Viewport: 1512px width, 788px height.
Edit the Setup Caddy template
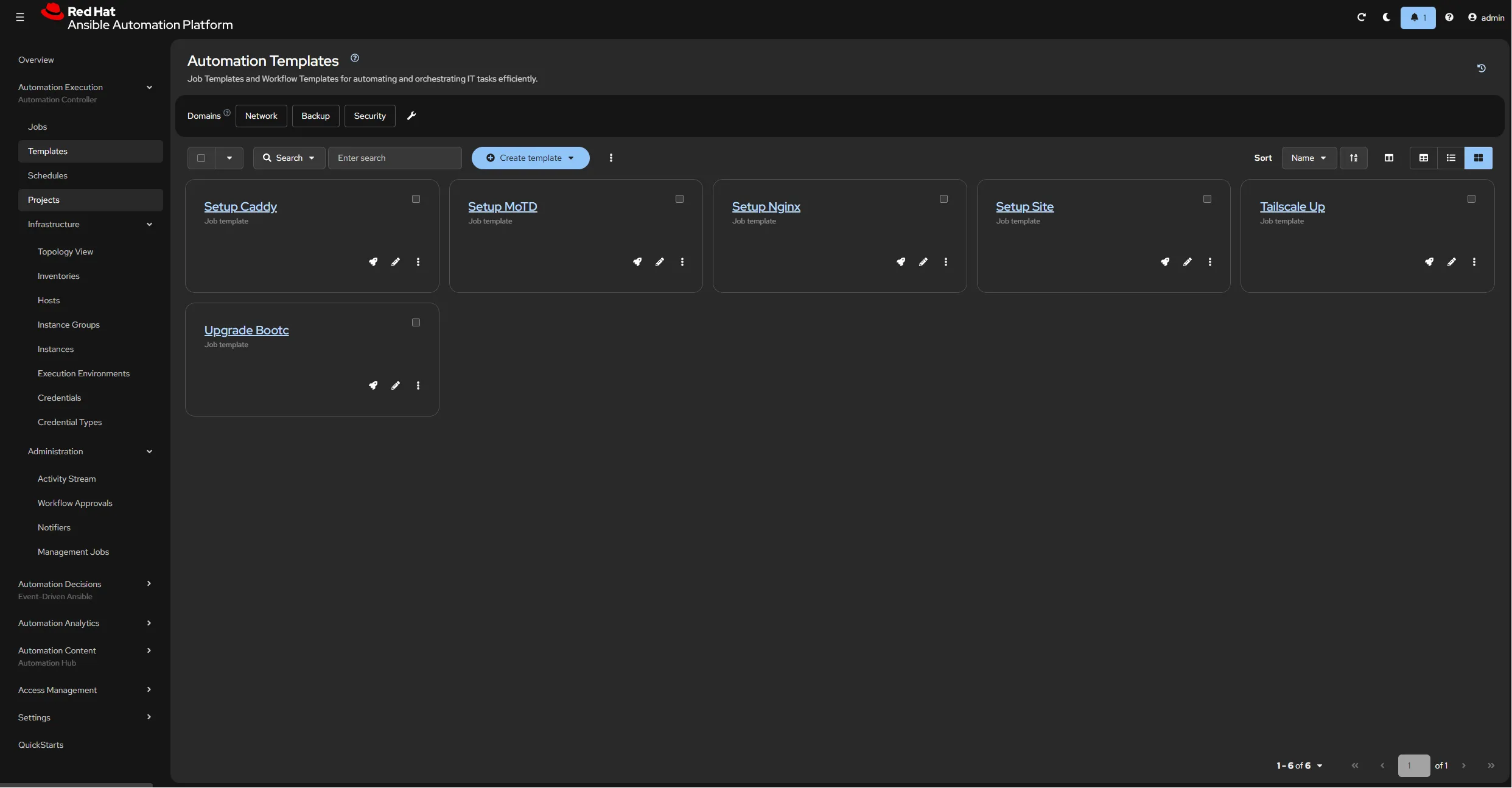[396, 262]
